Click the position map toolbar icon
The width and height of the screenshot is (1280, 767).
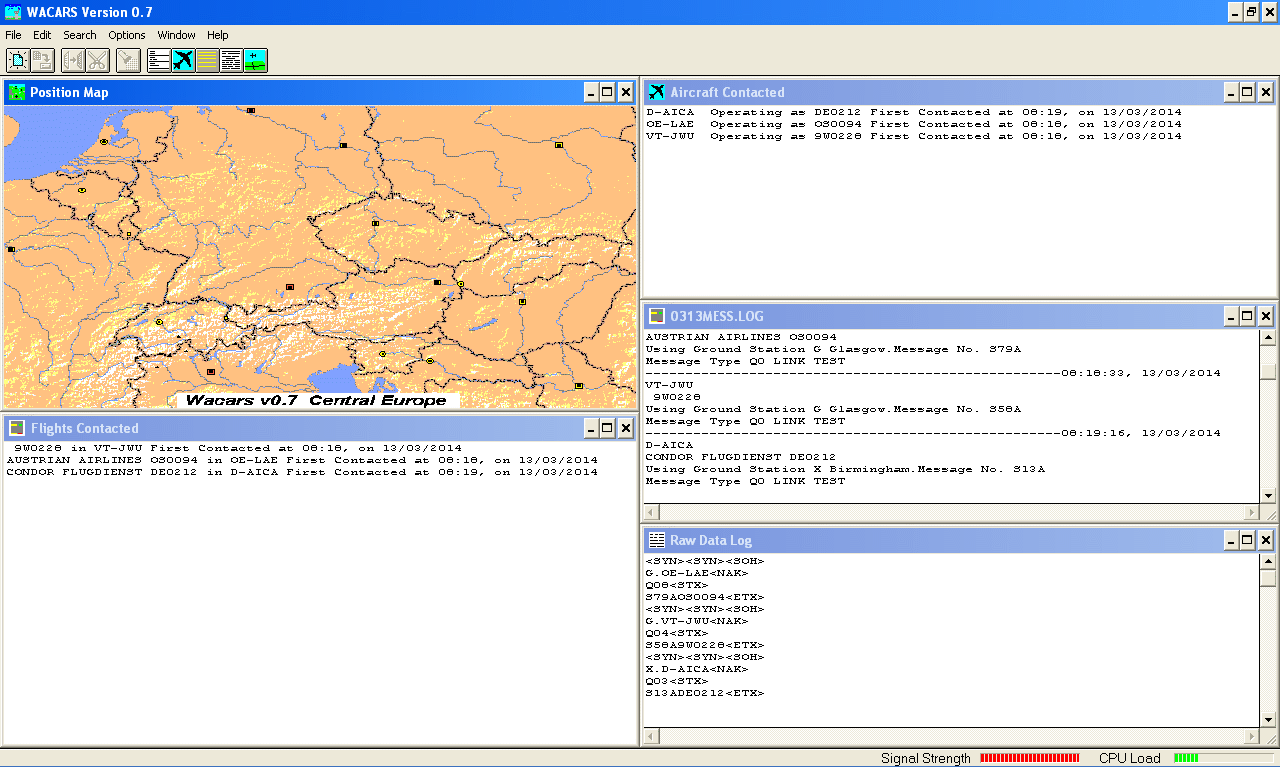[255, 61]
